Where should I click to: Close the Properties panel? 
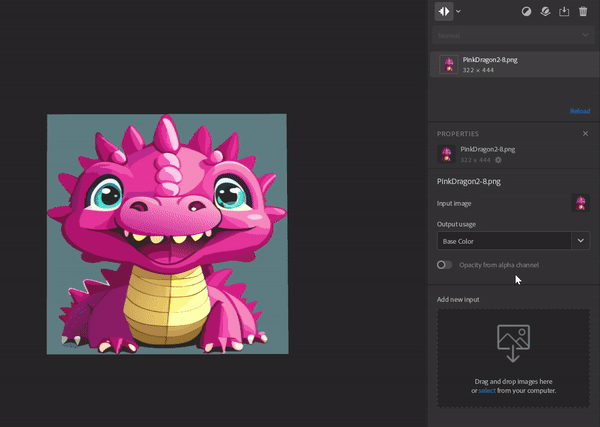click(x=585, y=133)
